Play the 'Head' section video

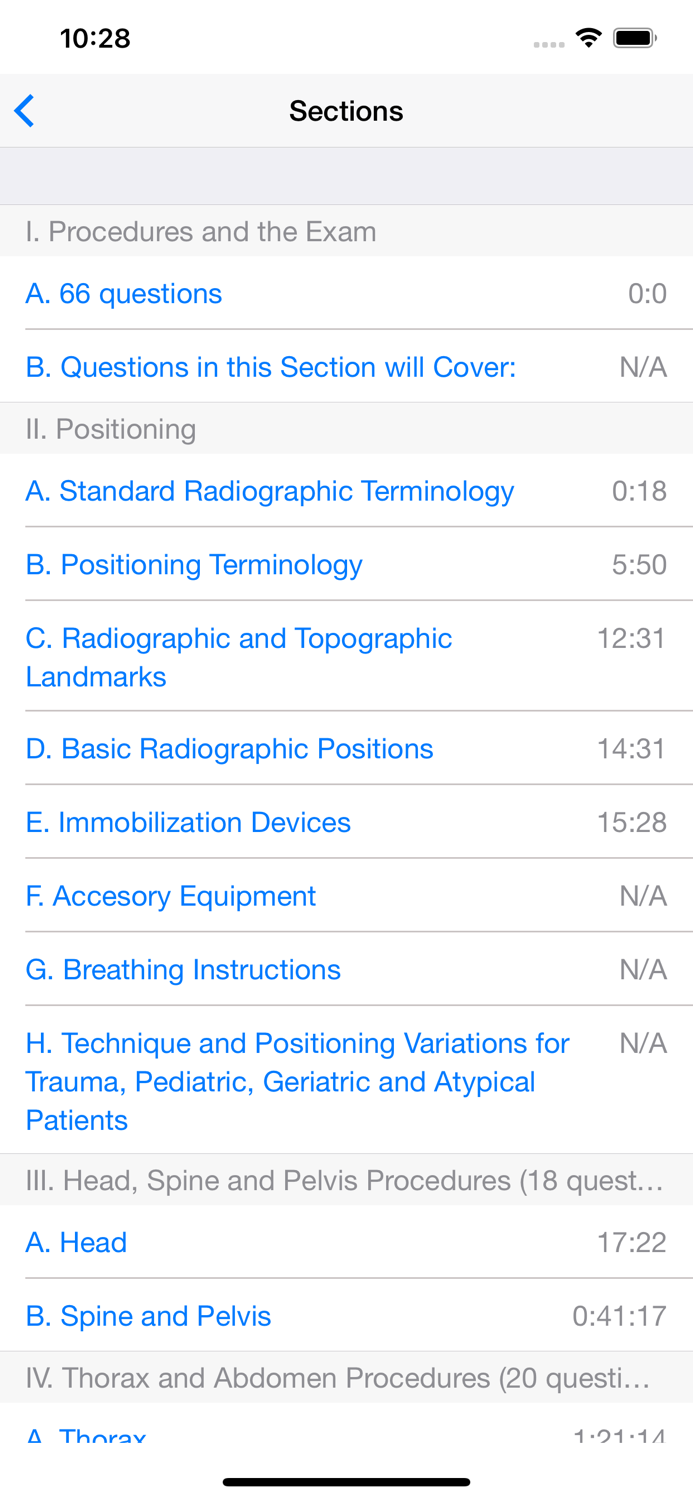(76, 1242)
